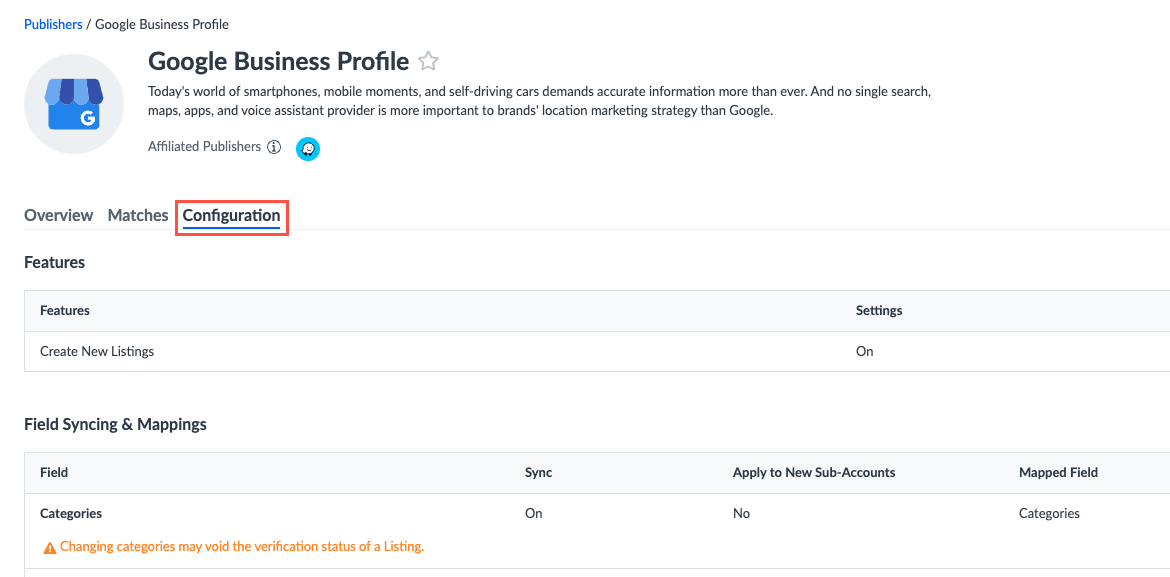Viewport: 1170px width, 577px height.
Task: Click the favorite star next to the title
Action: click(x=428, y=62)
